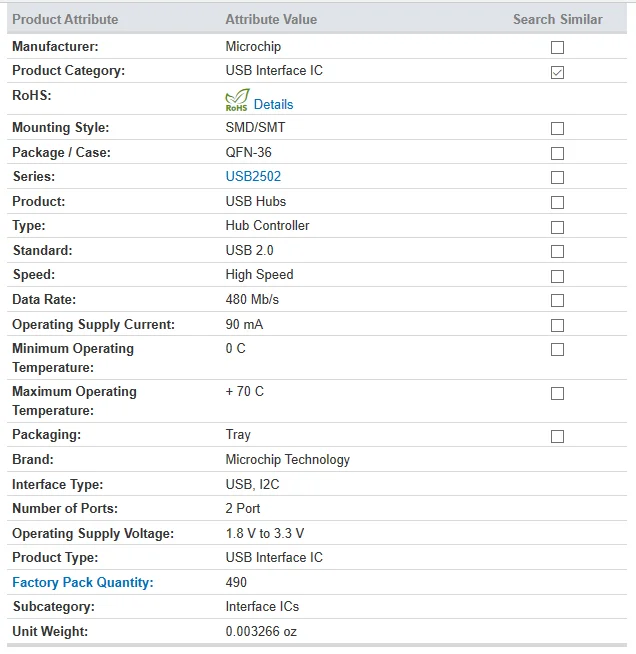Click the Hub Controller type value

[267, 226]
